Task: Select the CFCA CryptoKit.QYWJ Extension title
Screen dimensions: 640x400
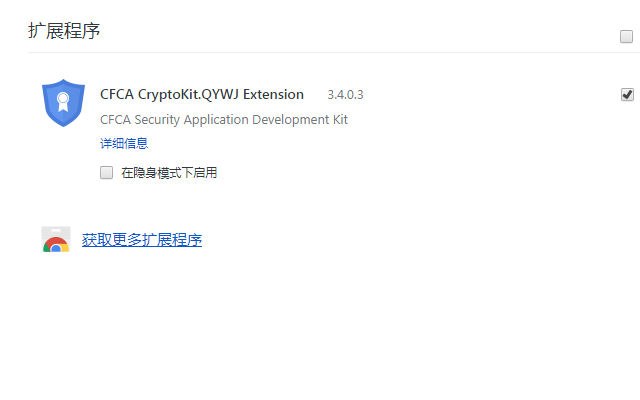Action: coord(202,94)
